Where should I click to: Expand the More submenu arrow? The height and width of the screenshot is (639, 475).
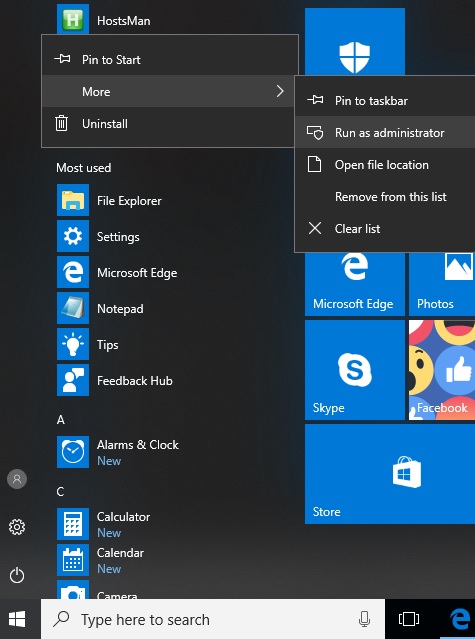(280, 91)
